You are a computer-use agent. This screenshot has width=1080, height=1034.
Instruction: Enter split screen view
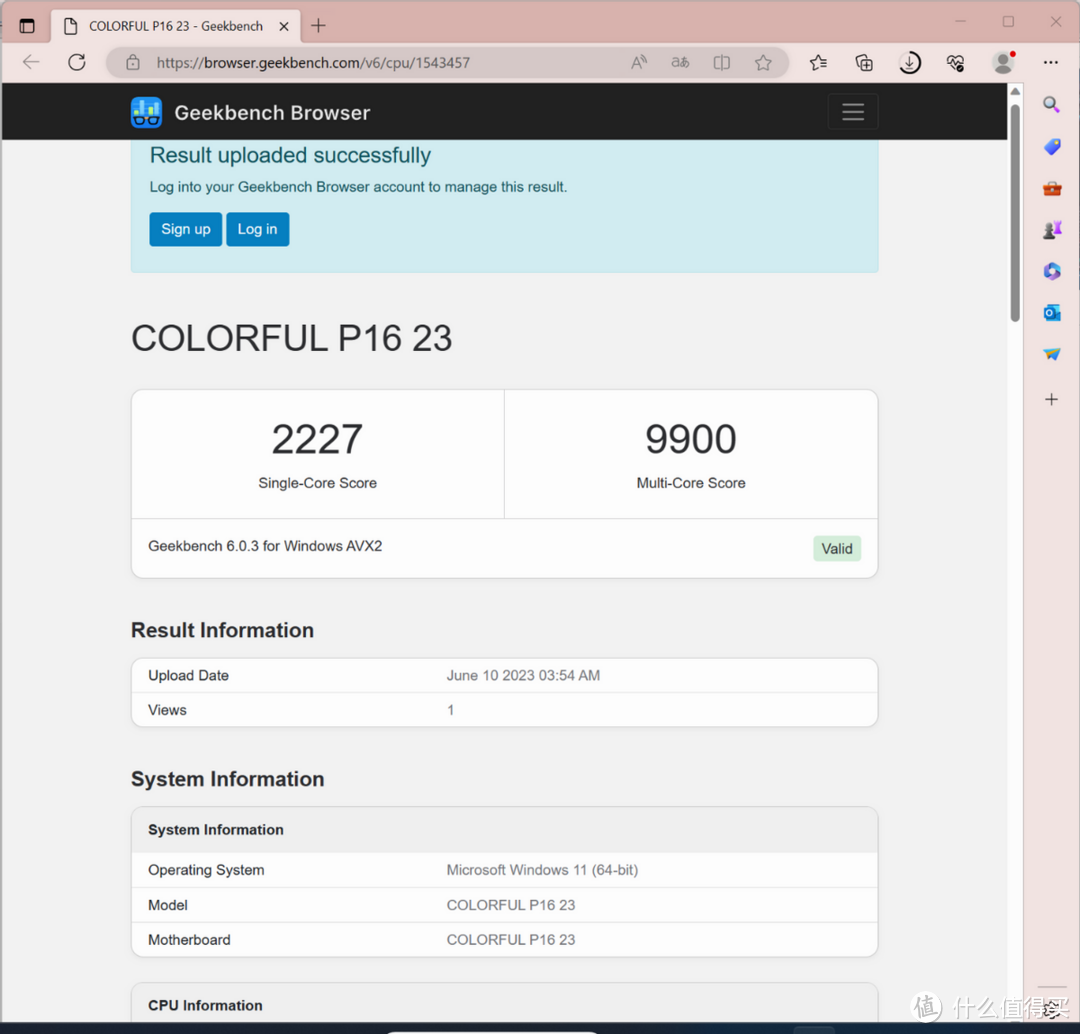click(x=722, y=63)
